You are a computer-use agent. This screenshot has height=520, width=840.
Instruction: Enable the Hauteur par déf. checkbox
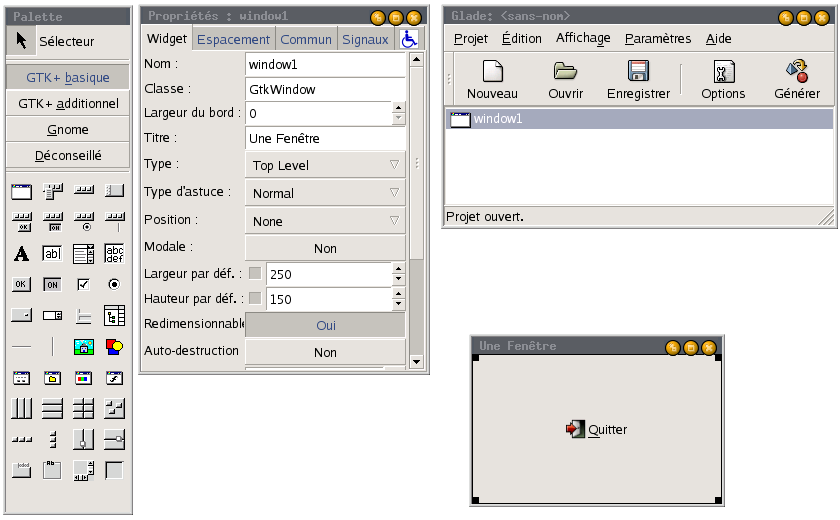click(x=255, y=298)
